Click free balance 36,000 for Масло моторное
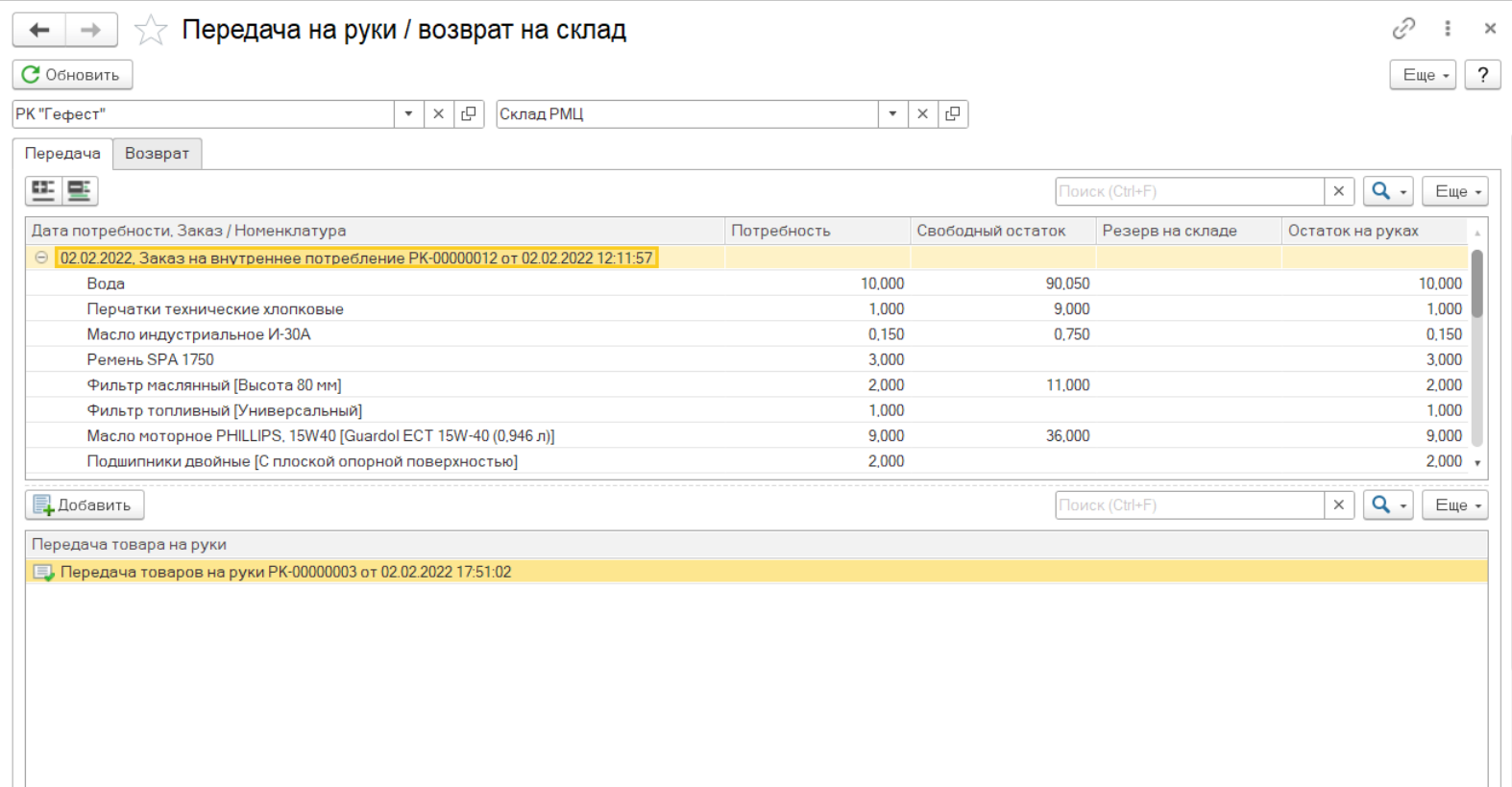This screenshot has height=787, width=1512. (1067, 436)
